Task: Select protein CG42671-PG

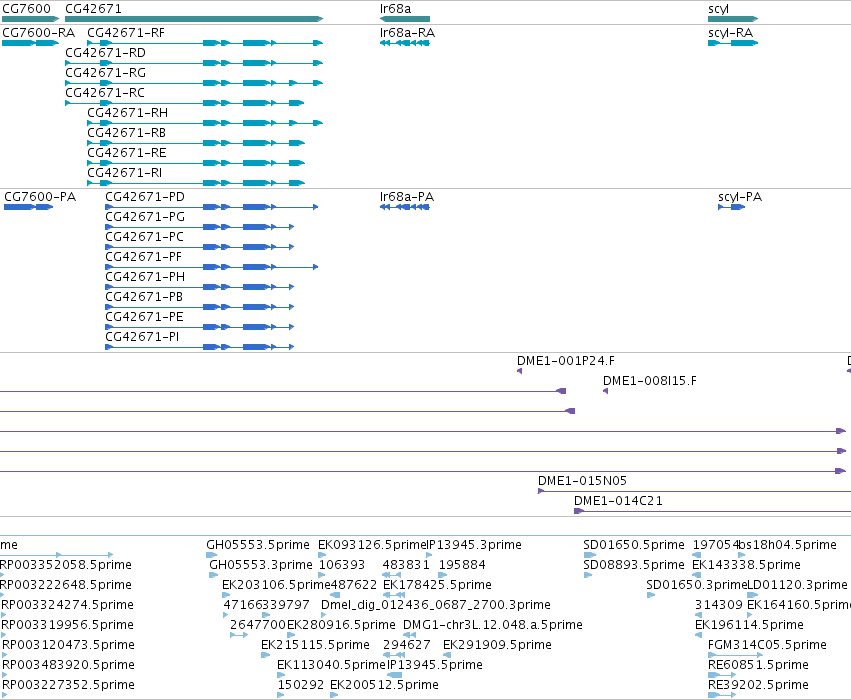Action: coord(145,217)
